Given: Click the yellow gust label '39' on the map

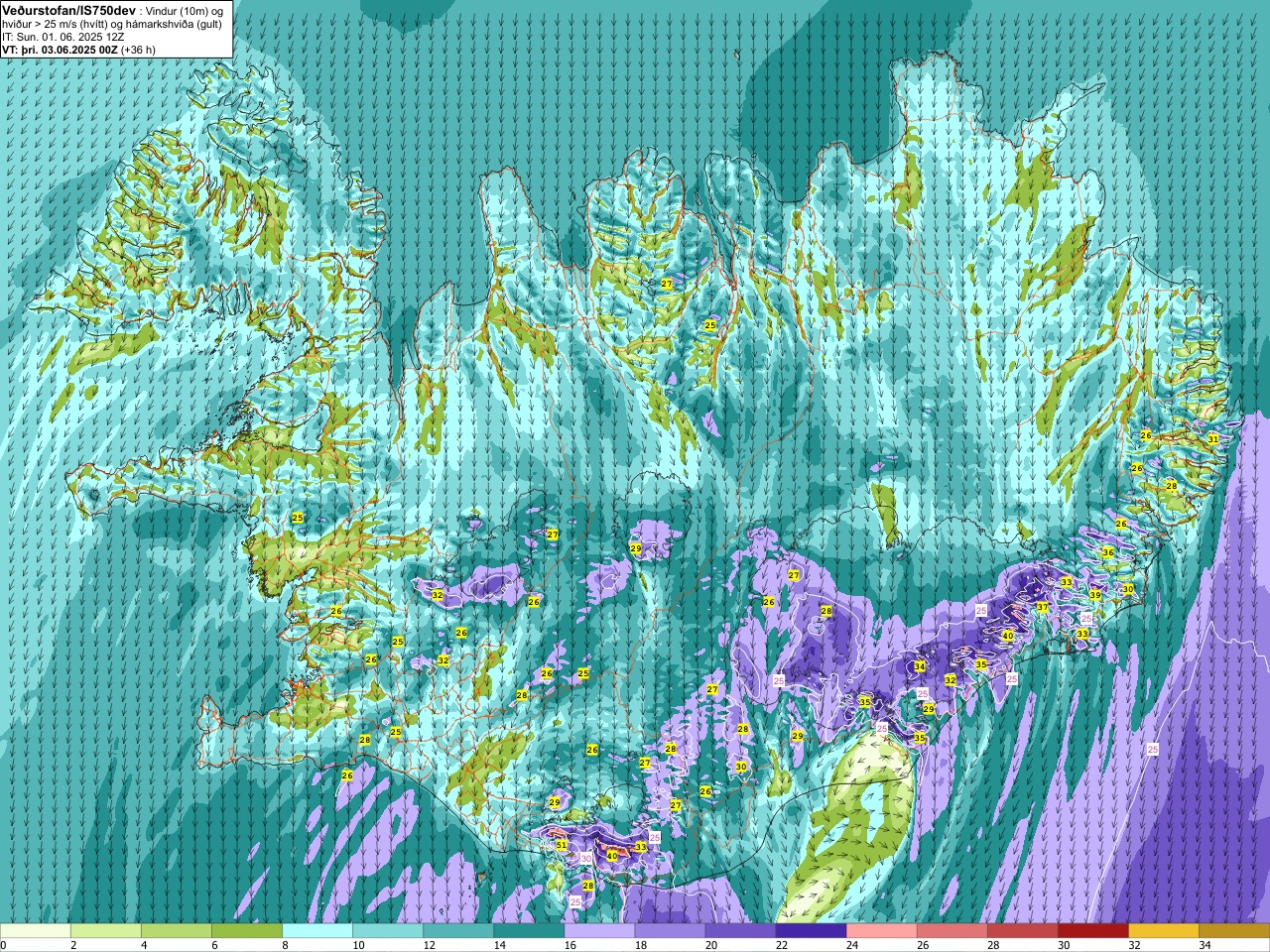Looking at the screenshot, I should tap(1095, 595).
